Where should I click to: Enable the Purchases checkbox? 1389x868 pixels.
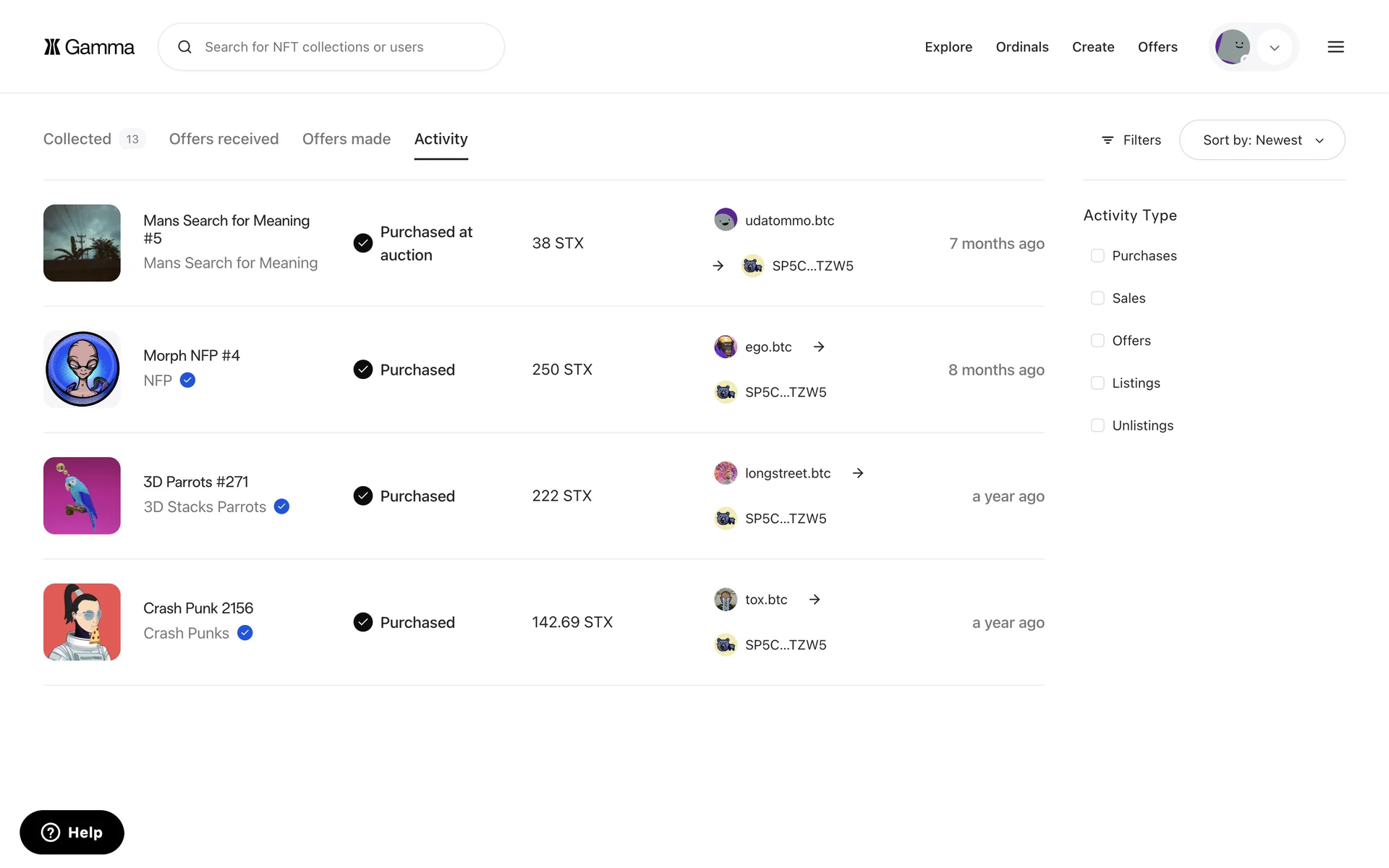pyautogui.click(x=1097, y=255)
